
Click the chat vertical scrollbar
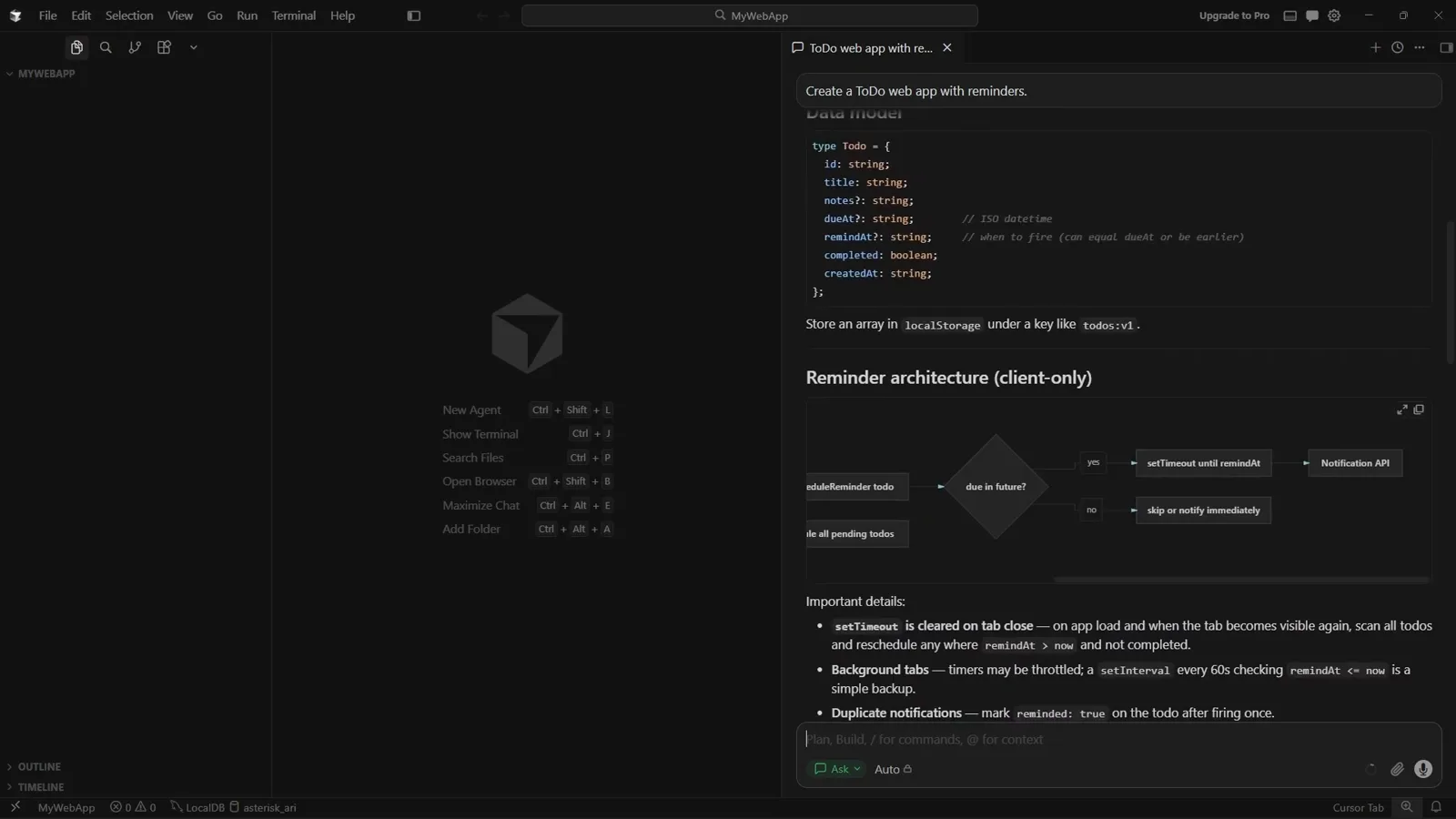[x=1450, y=291]
